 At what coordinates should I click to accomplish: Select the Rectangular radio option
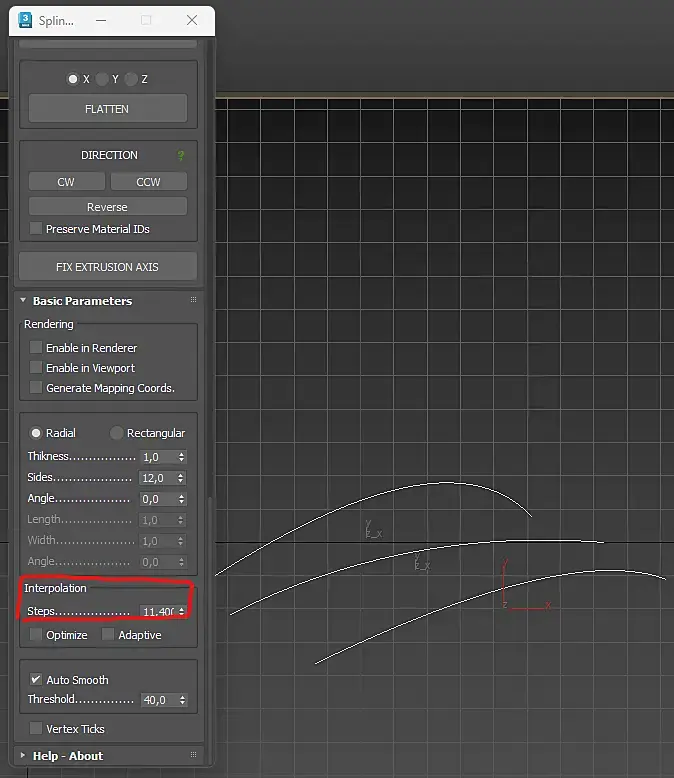pos(116,433)
